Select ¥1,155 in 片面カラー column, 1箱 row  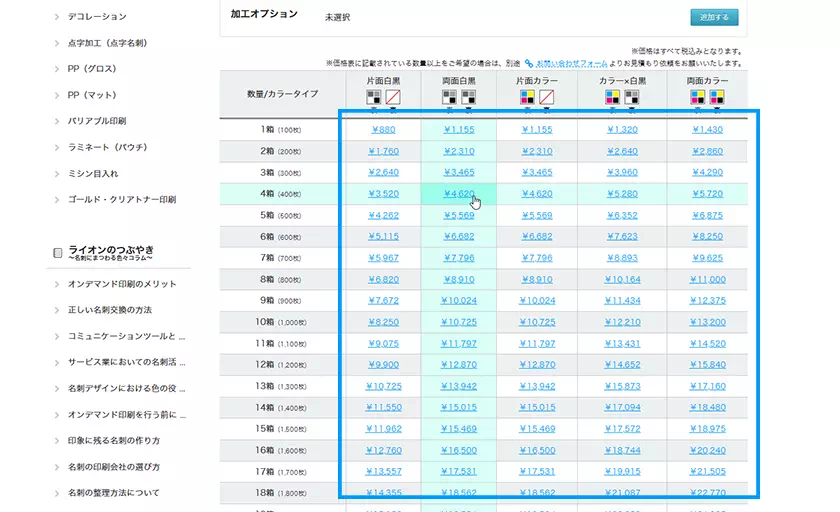point(537,130)
